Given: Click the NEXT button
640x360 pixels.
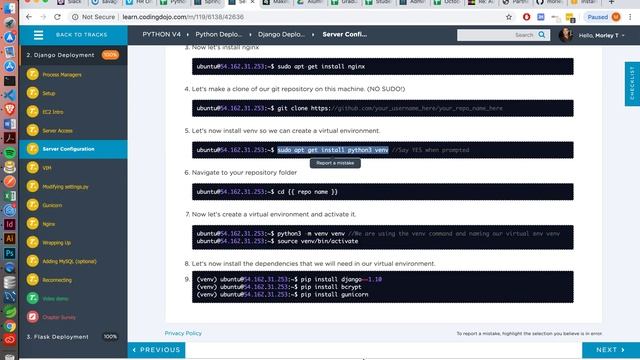Looking at the screenshot, I should pyautogui.click(x=611, y=350).
